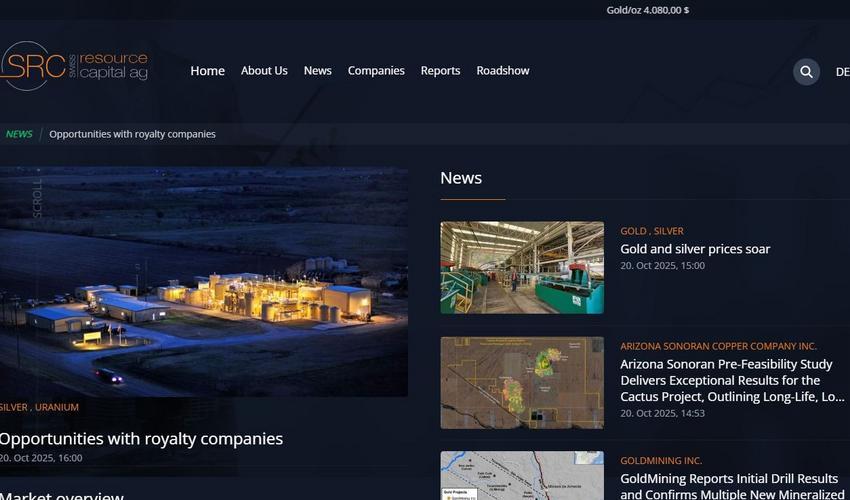
Task: Click date 20. Oct 2025, 14:53
Action: click(x=662, y=413)
